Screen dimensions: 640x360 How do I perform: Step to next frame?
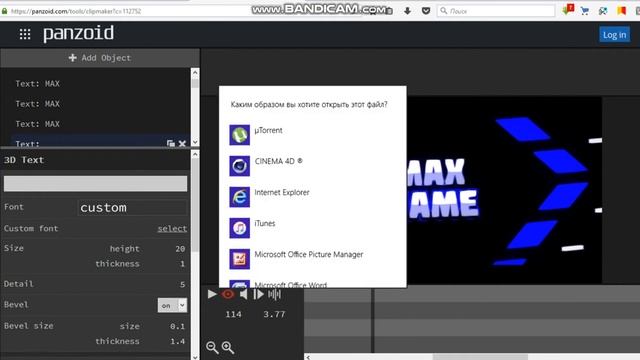[x=258, y=294]
